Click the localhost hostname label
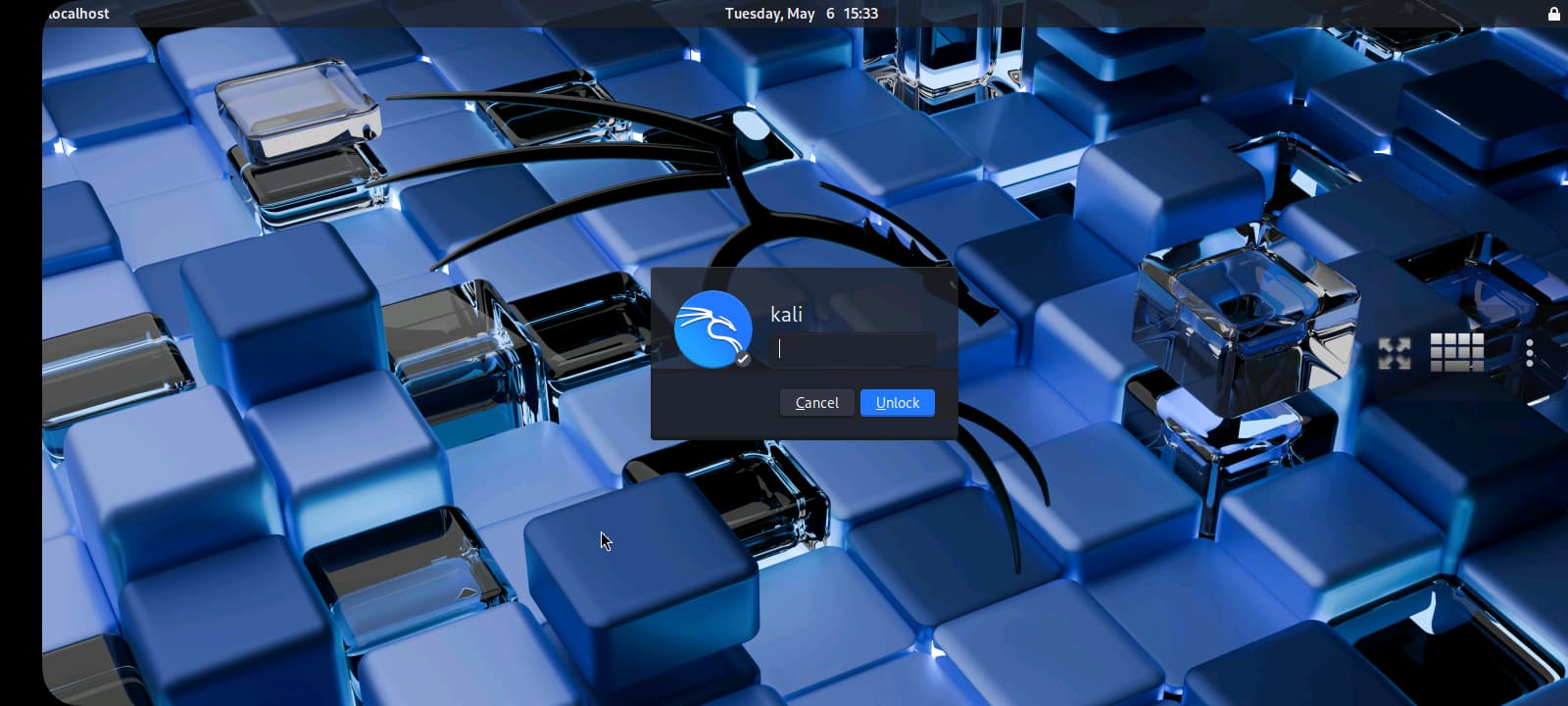 77,14
